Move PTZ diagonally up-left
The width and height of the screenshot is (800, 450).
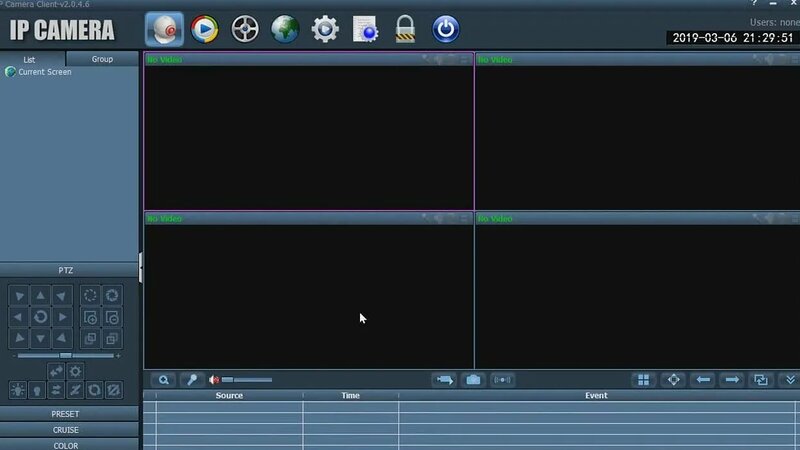click(x=19, y=295)
